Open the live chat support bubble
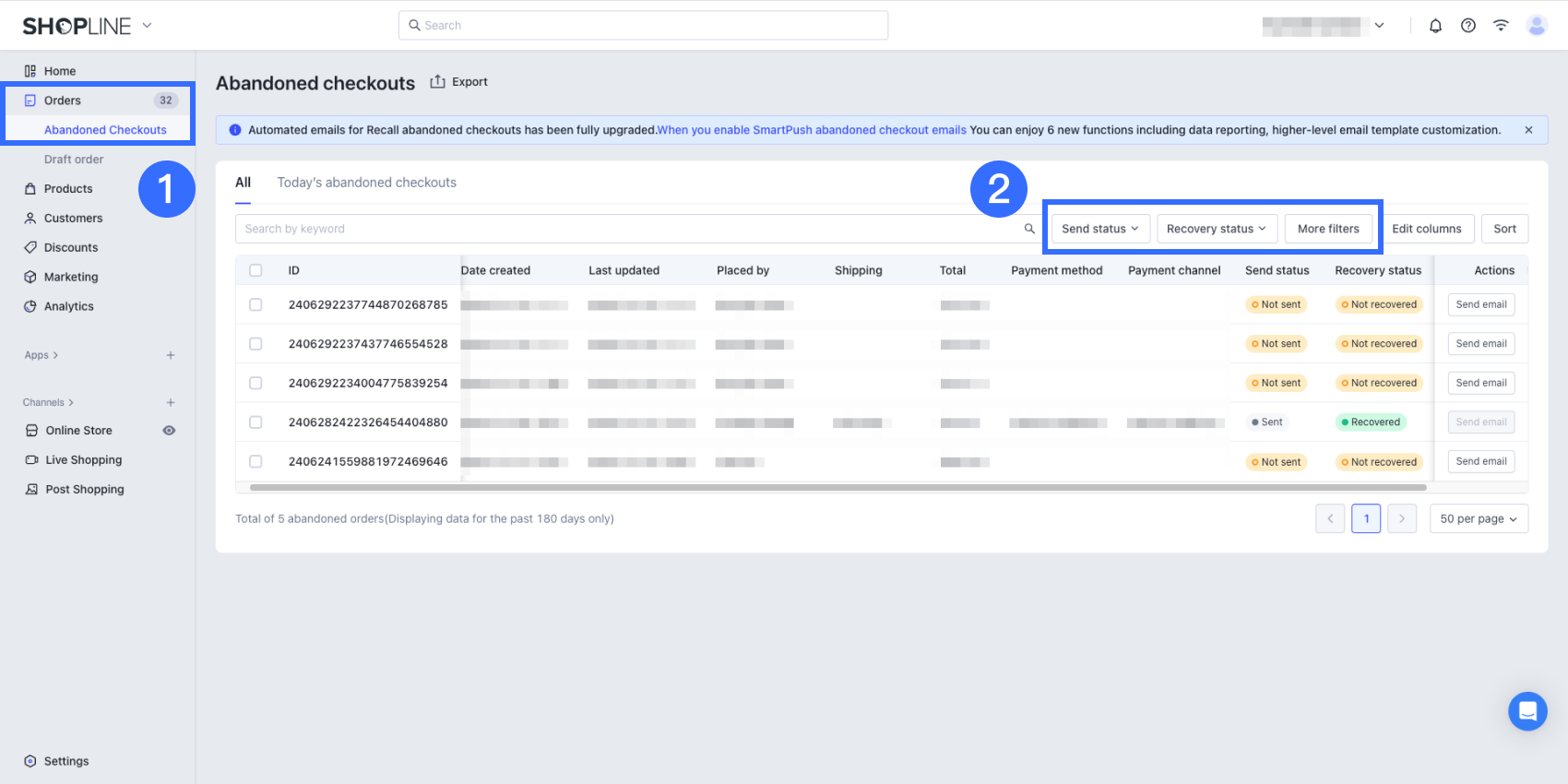 tap(1527, 711)
